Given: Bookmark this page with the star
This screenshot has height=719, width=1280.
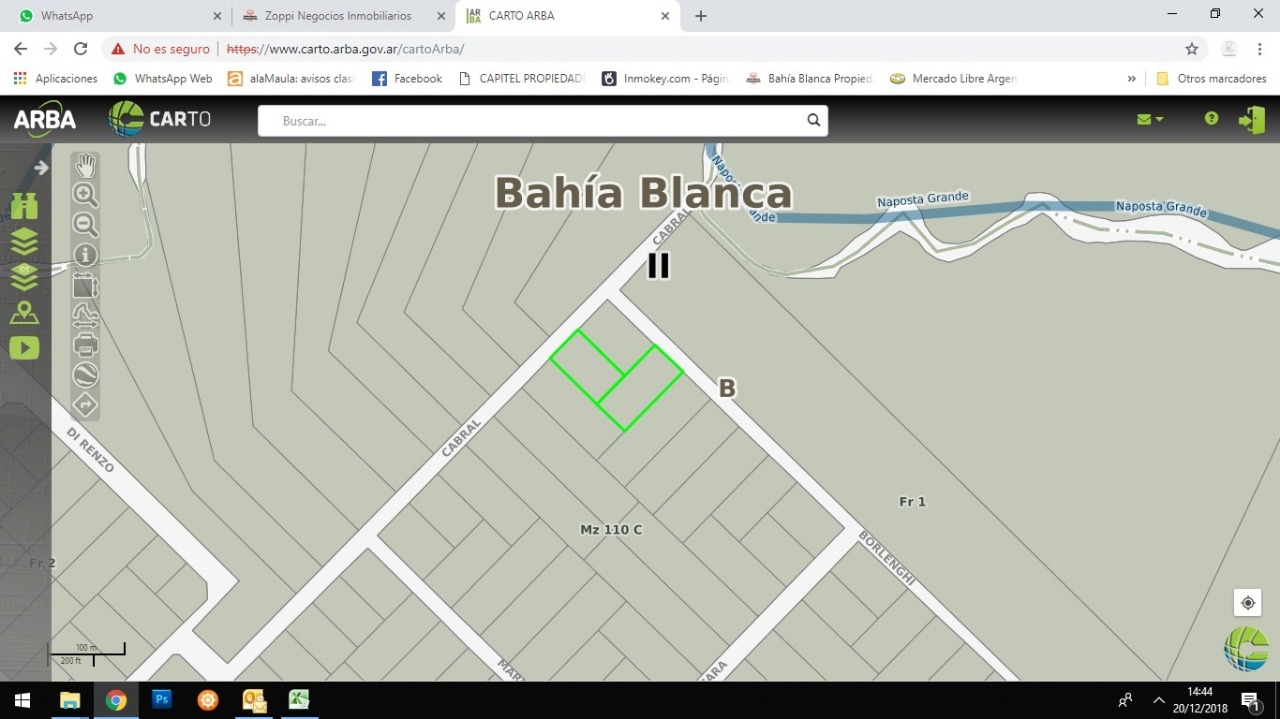Looking at the screenshot, I should click(1192, 49).
